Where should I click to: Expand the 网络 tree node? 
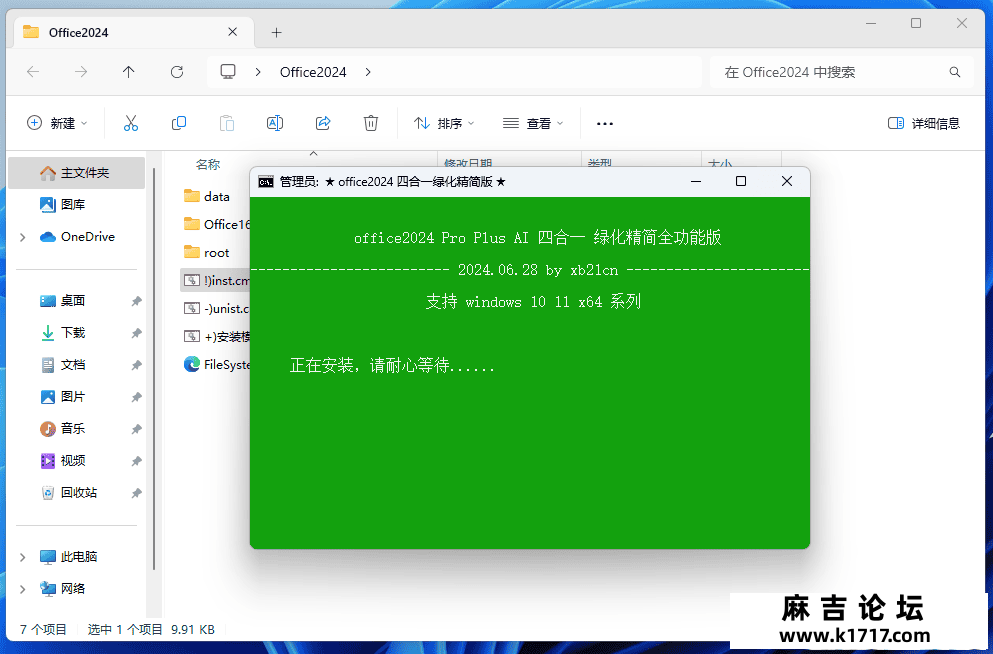point(23,589)
